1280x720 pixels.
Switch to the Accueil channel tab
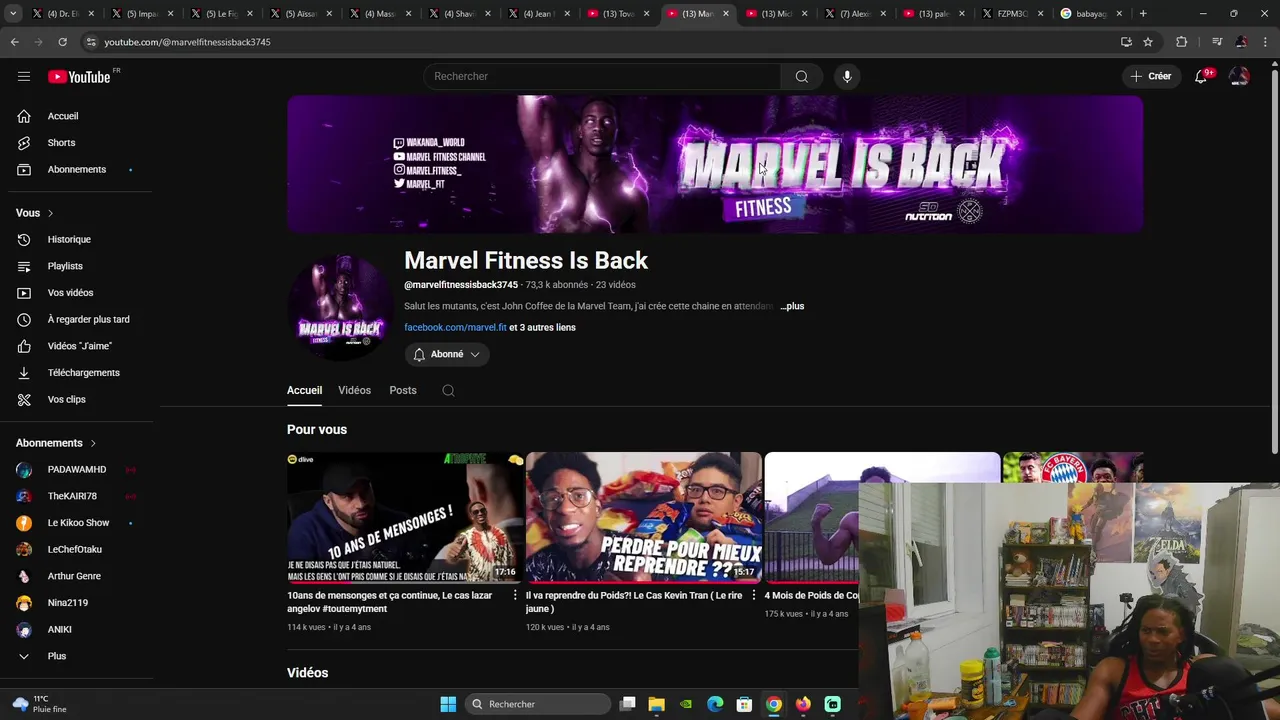pos(304,390)
